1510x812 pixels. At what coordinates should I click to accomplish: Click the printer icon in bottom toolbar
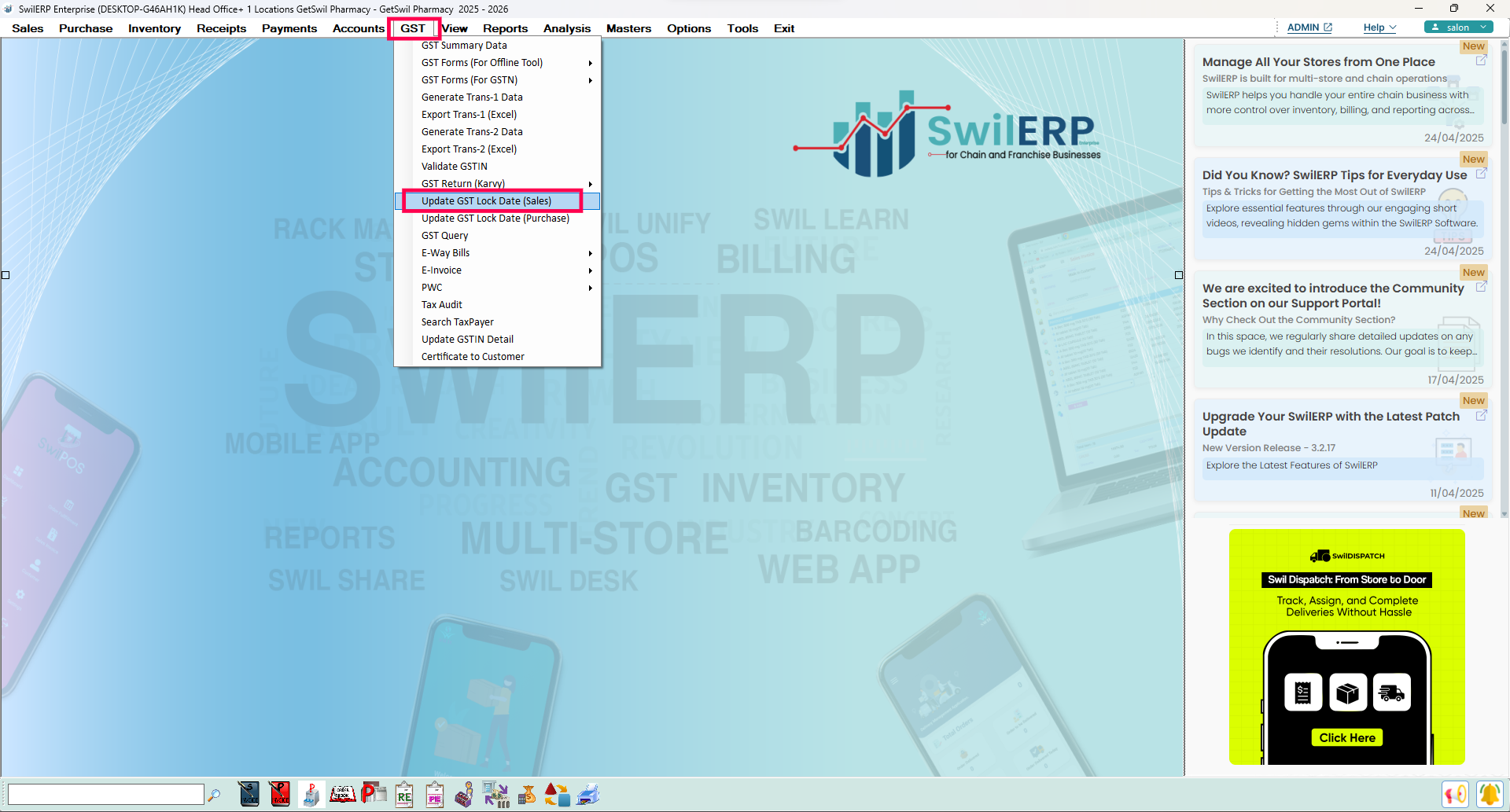click(588, 794)
